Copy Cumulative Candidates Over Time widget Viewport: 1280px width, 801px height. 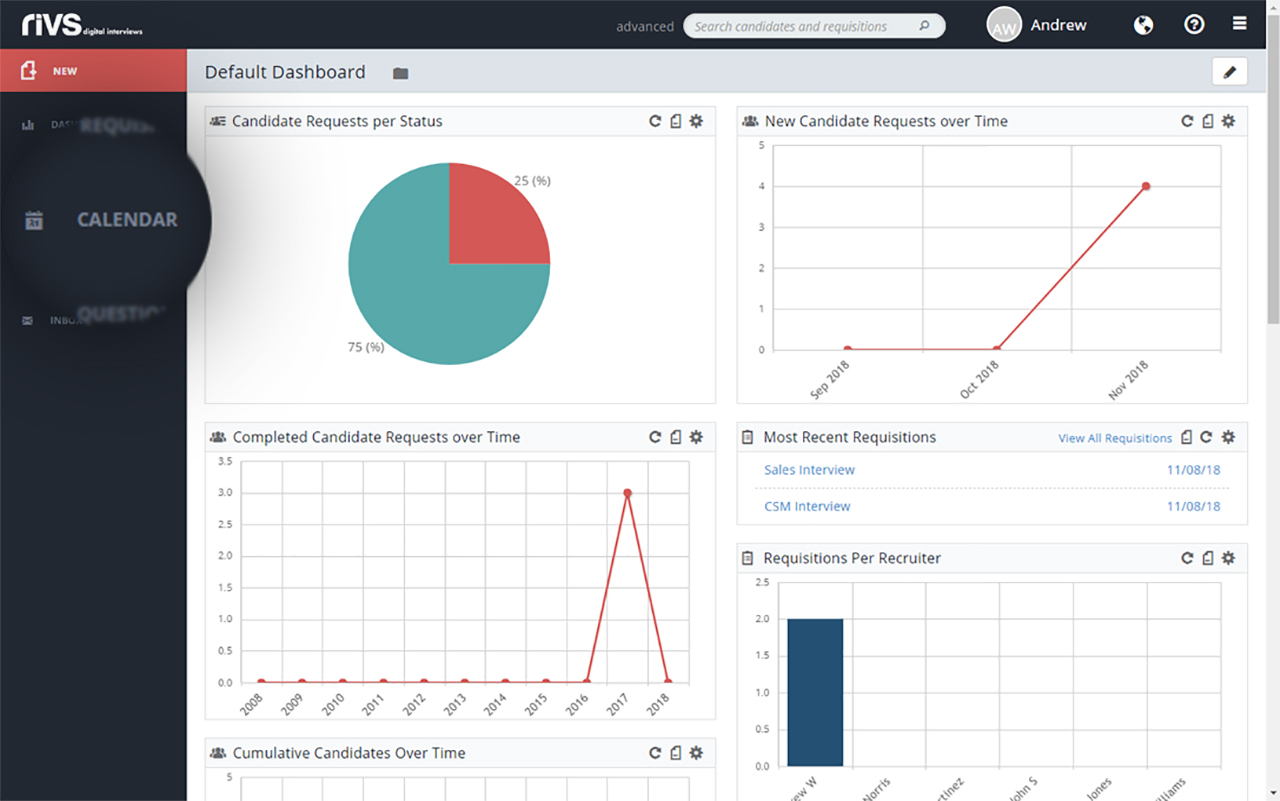click(x=676, y=753)
